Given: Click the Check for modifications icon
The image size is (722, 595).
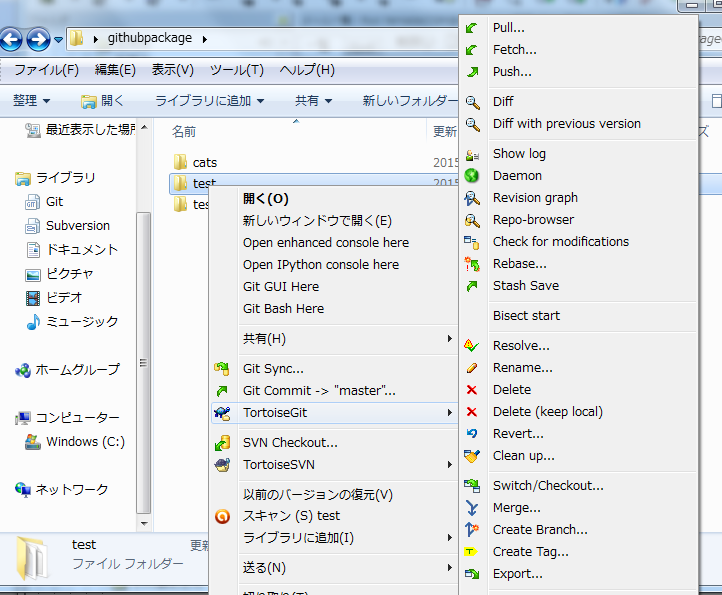Looking at the screenshot, I should 472,242.
